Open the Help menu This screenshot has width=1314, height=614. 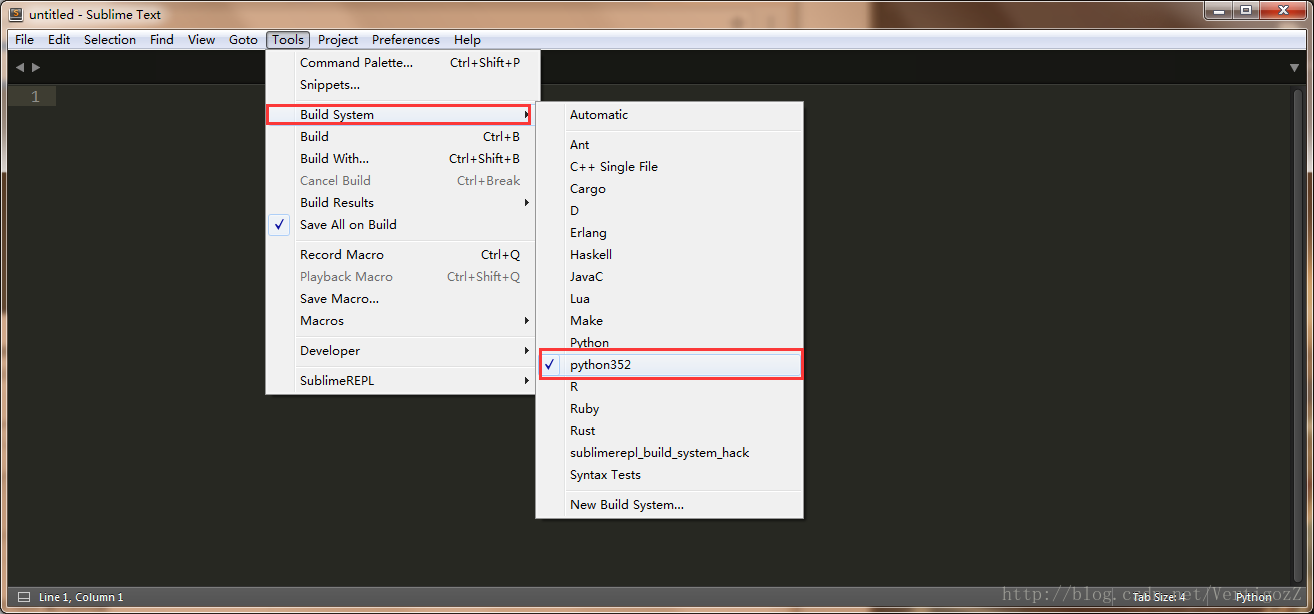tap(467, 40)
